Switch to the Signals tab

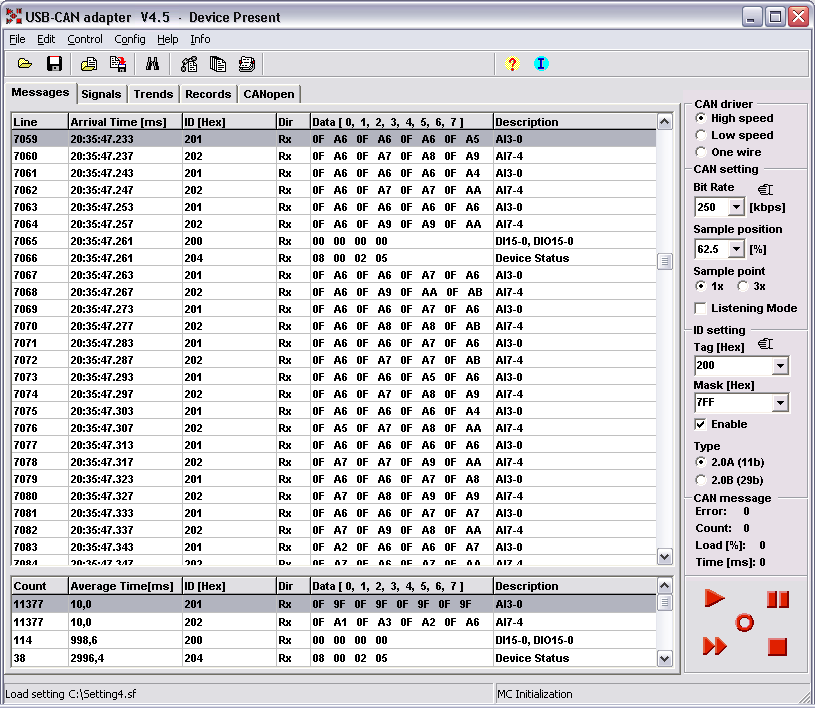pos(101,94)
